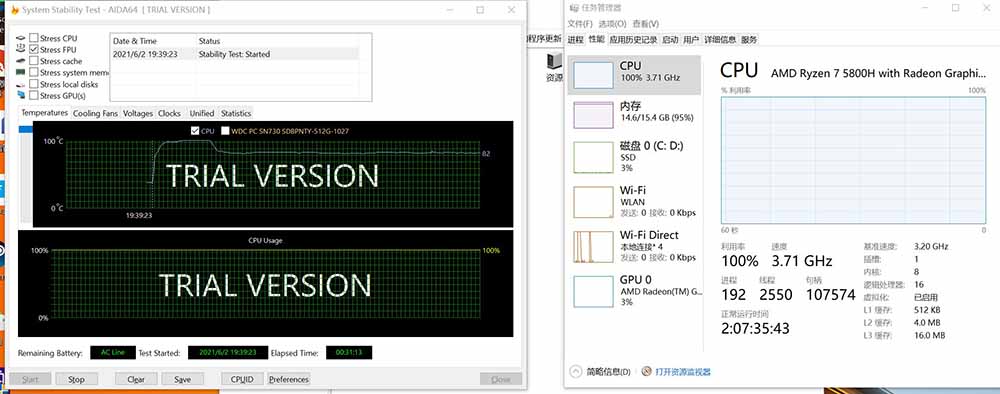The image size is (1000, 394).
Task: Click the 'AC Line' battery status field
Action: (113, 353)
